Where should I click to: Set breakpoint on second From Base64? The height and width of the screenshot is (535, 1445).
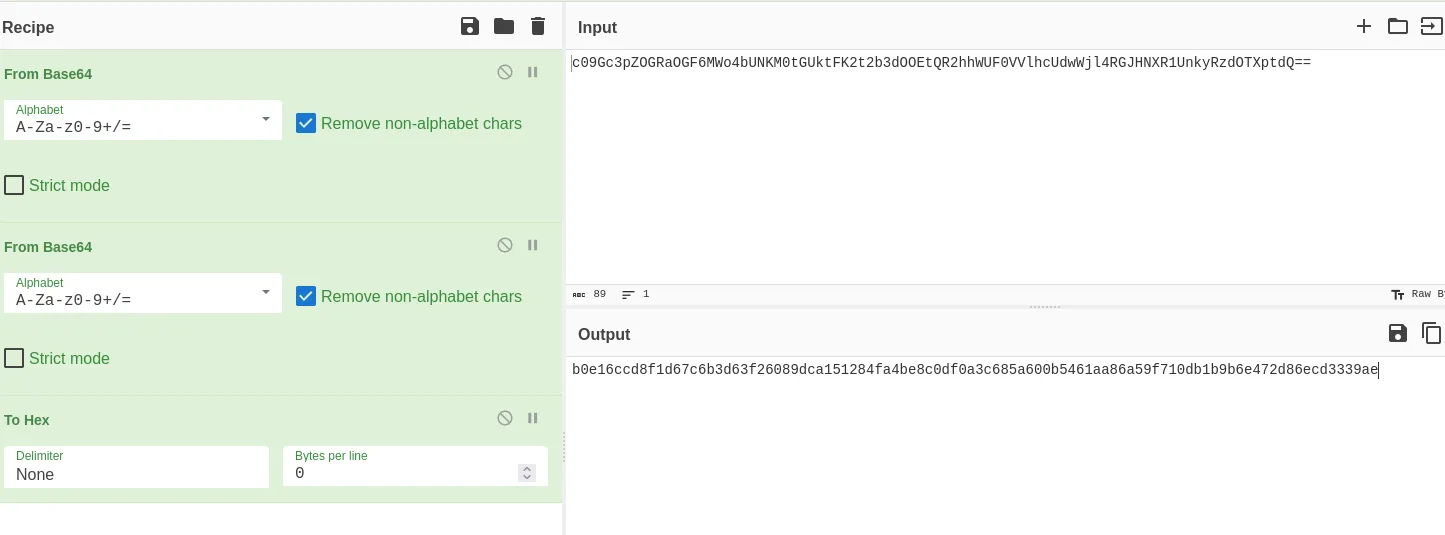point(533,245)
